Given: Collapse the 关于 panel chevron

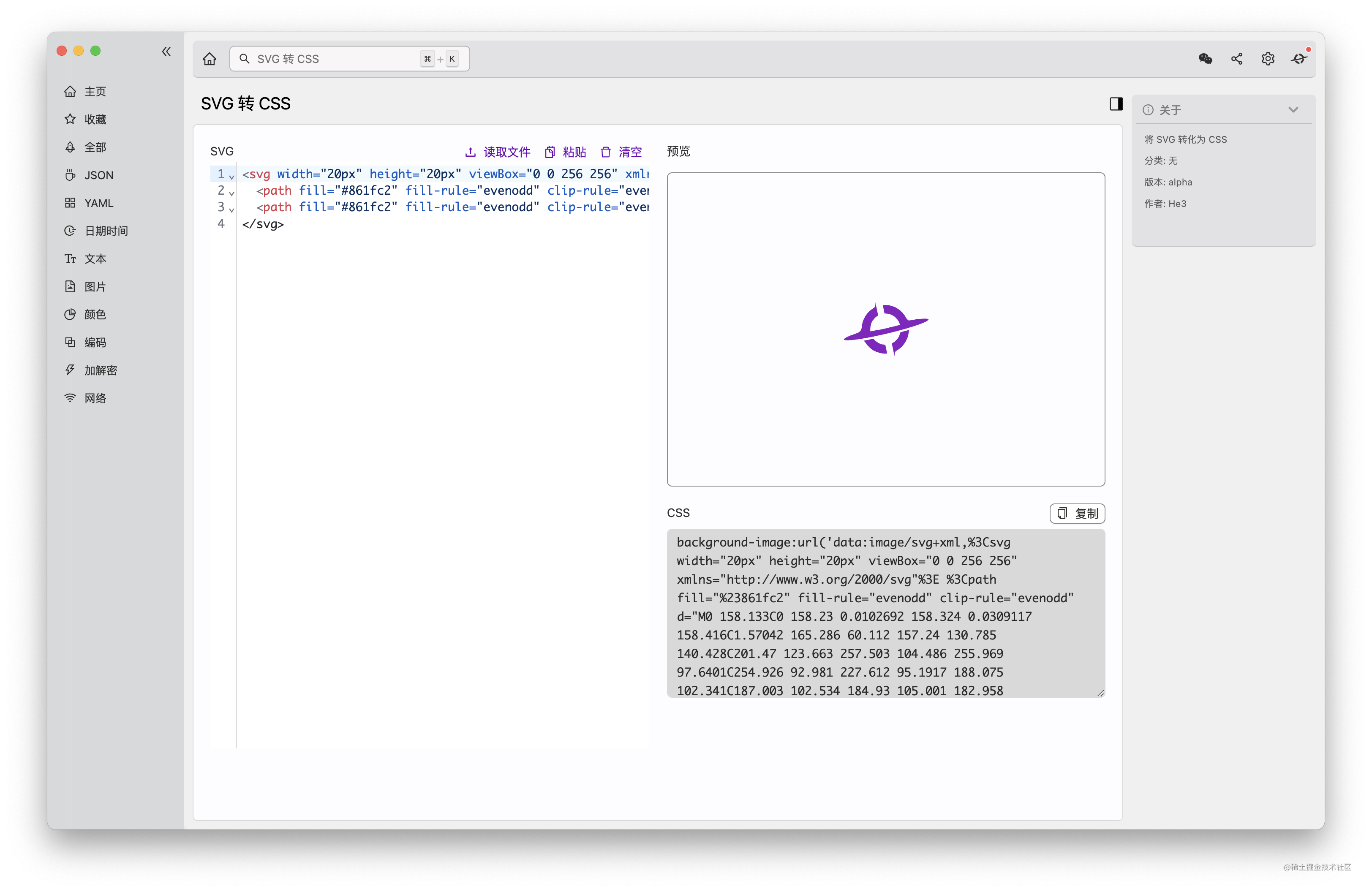Looking at the screenshot, I should [x=1293, y=110].
